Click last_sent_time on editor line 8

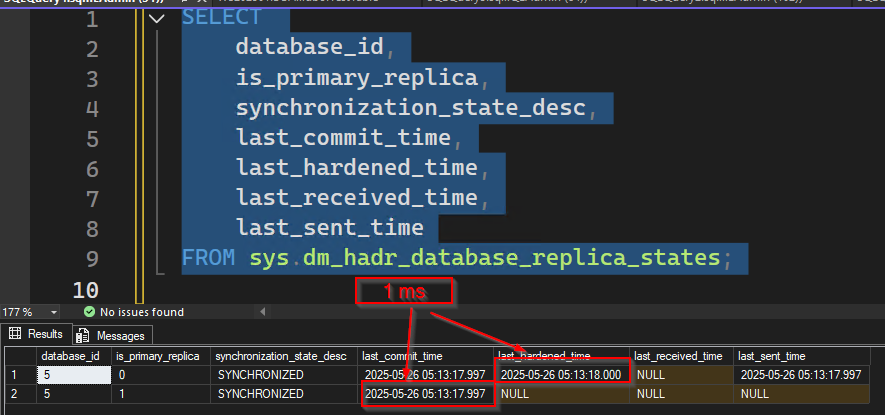[330, 228]
